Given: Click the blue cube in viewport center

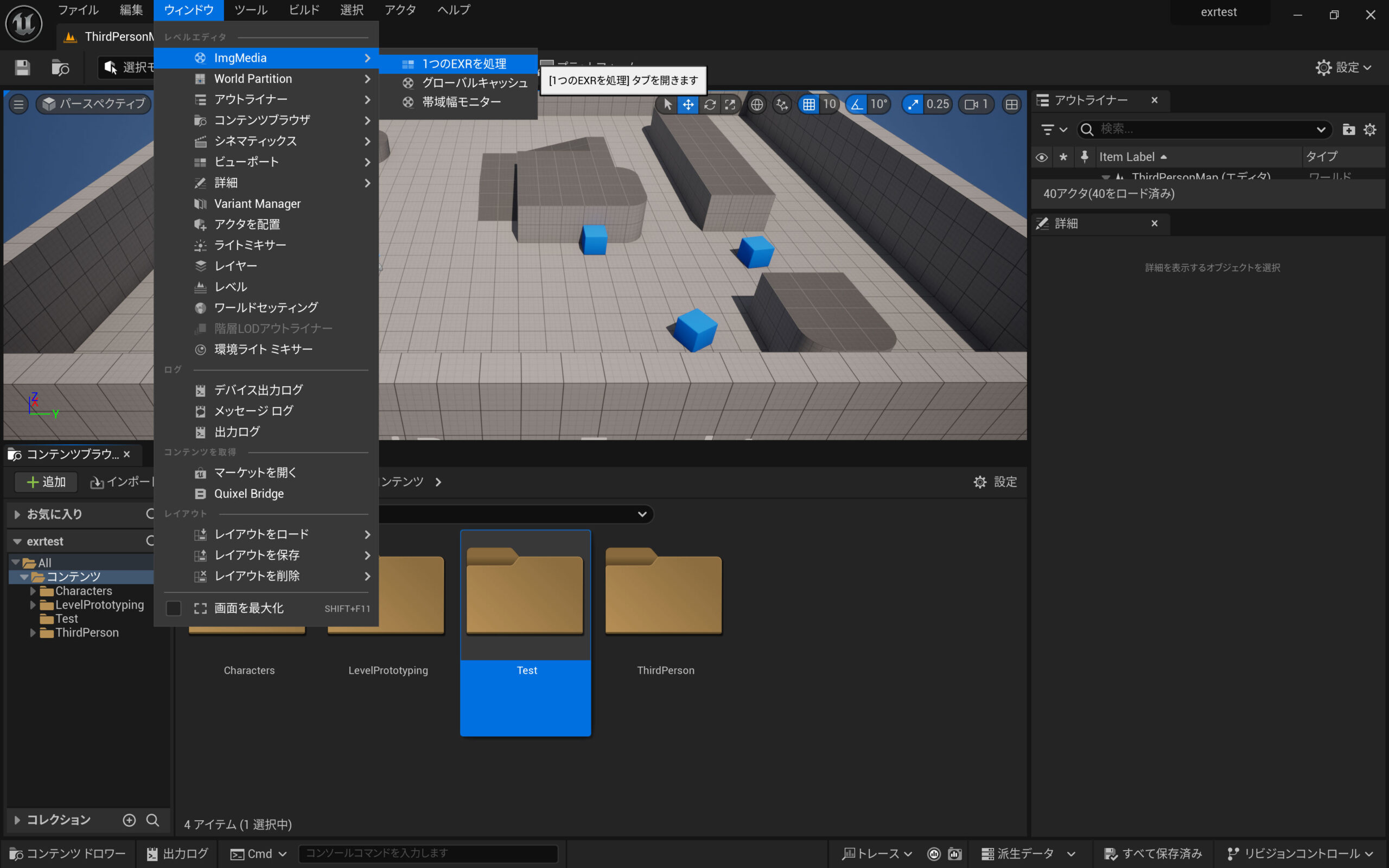Looking at the screenshot, I should (x=594, y=239).
